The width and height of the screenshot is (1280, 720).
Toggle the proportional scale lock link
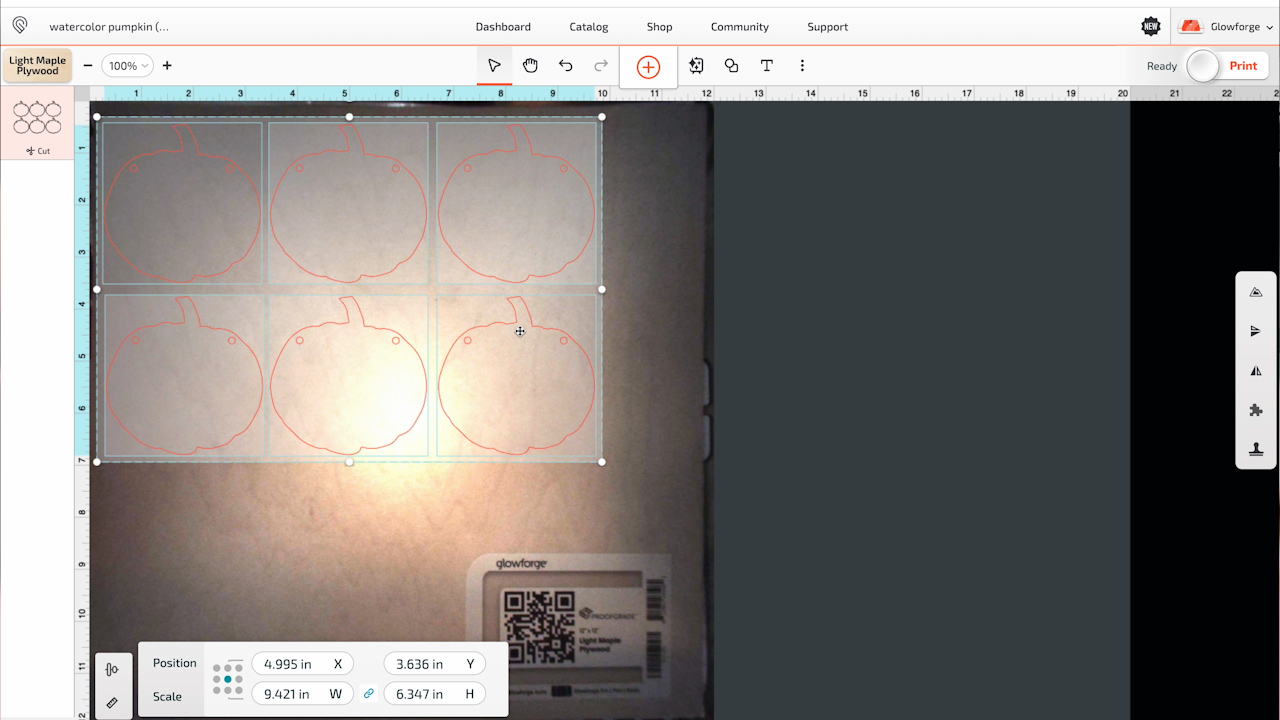[x=368, y=694]
